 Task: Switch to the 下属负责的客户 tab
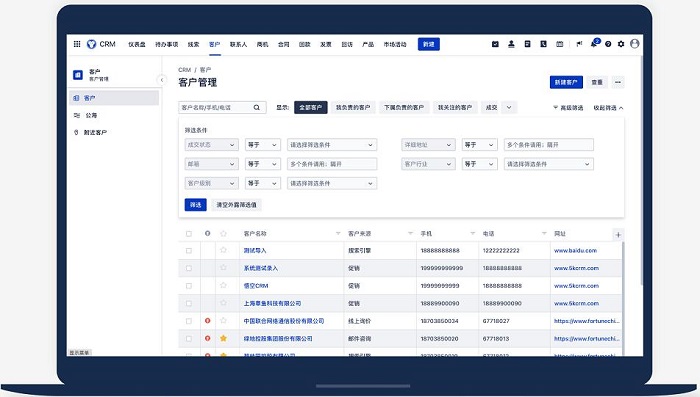coord(404,108)
